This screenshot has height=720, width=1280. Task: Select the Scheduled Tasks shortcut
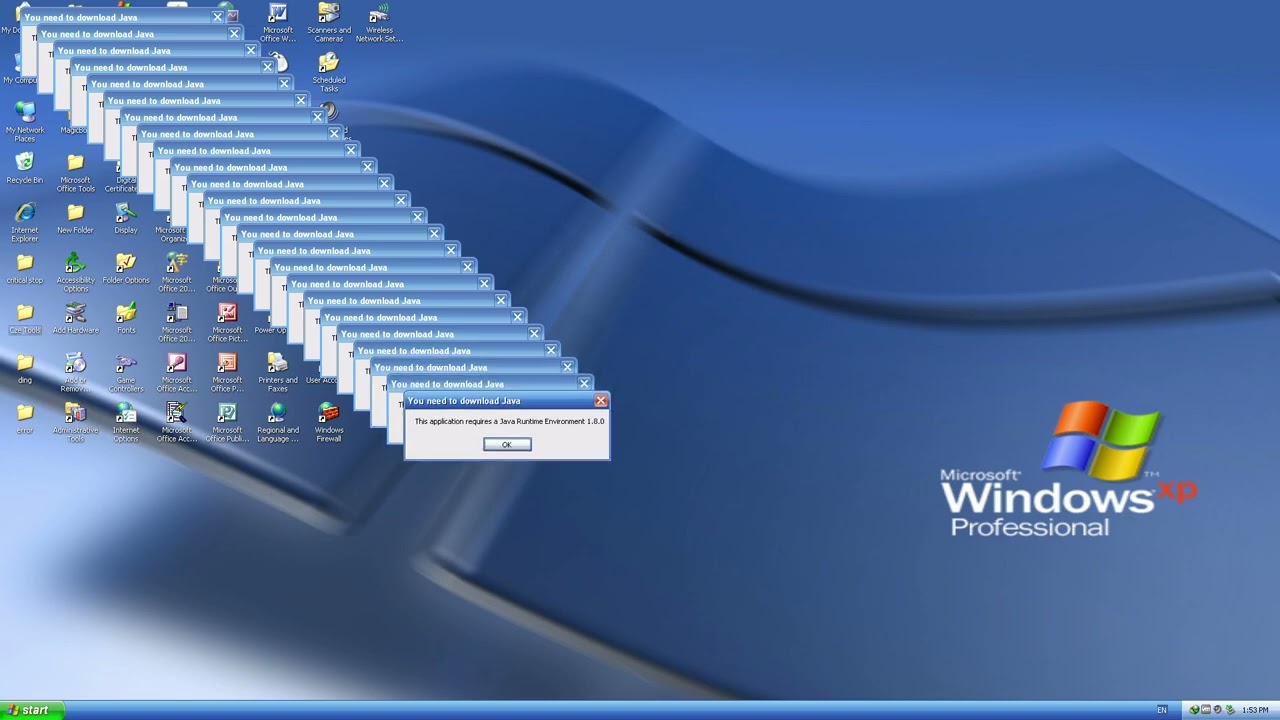pos(329,72)
